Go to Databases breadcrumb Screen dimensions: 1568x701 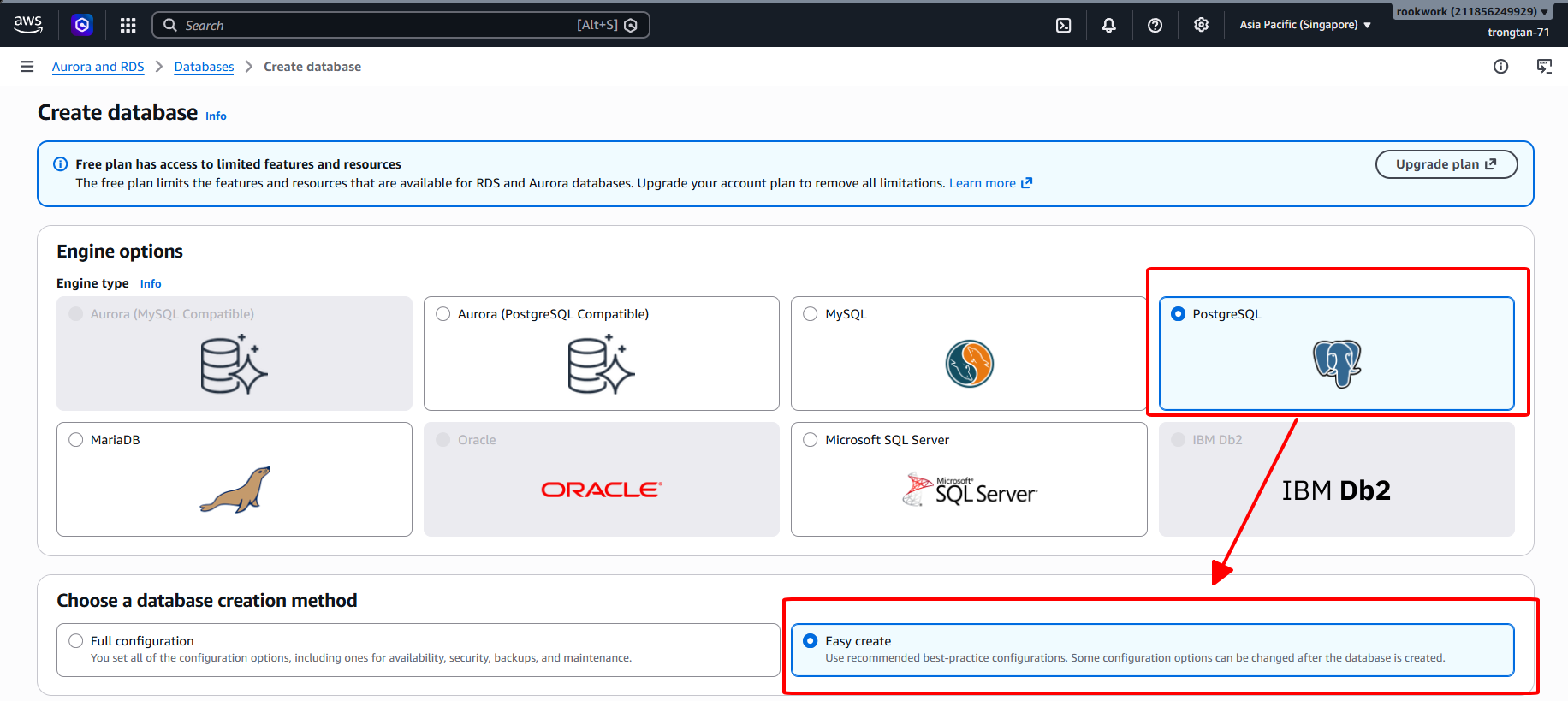[204, 67]
